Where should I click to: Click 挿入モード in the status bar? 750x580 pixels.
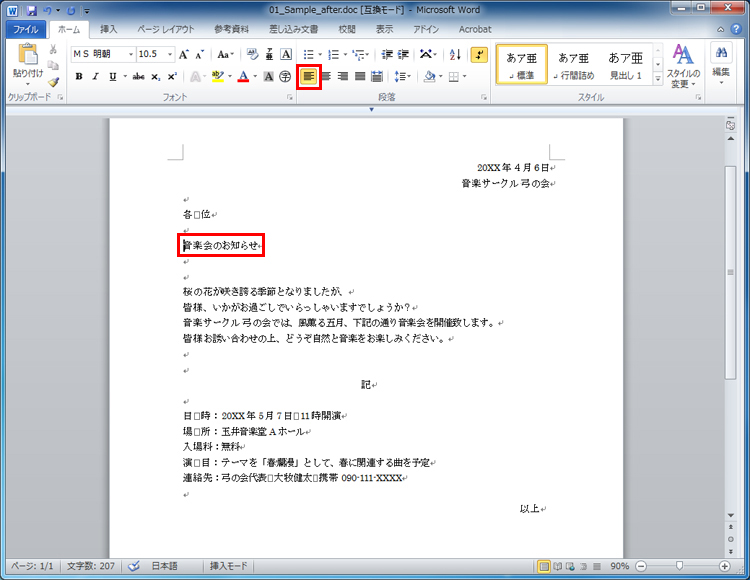click(x=229, y=566)
